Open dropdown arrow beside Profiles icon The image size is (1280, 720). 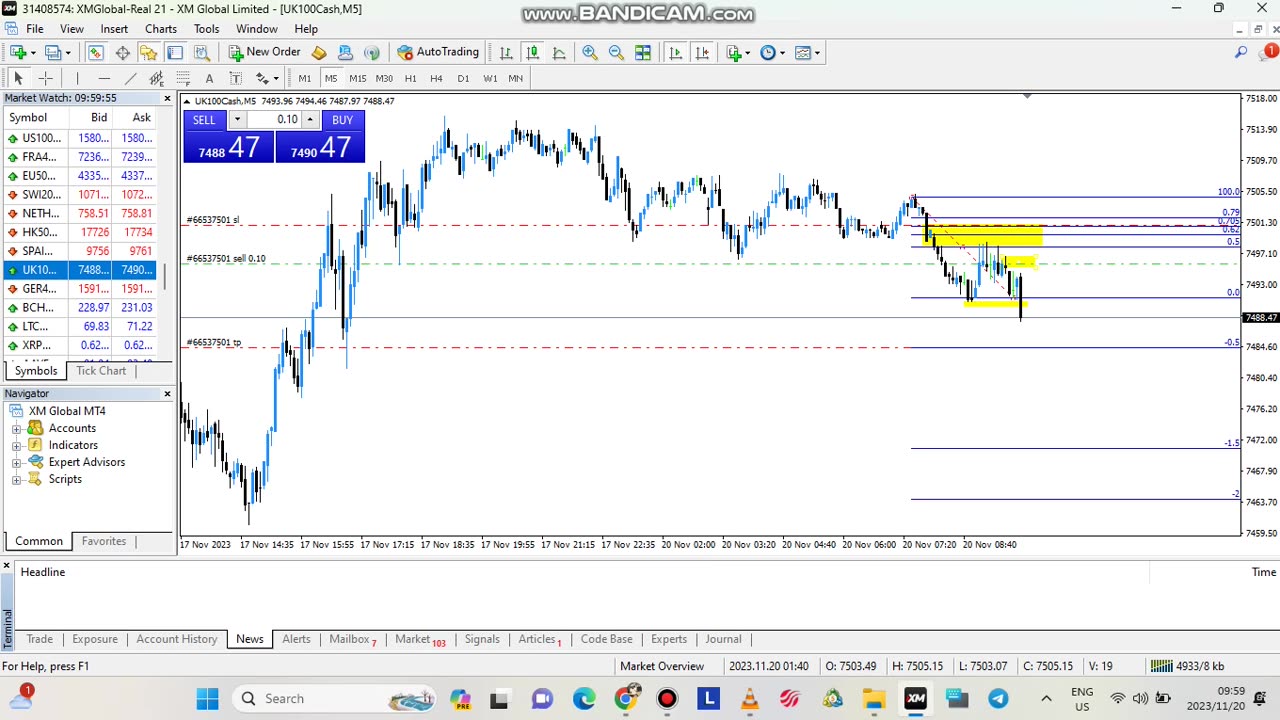(69, 52)
